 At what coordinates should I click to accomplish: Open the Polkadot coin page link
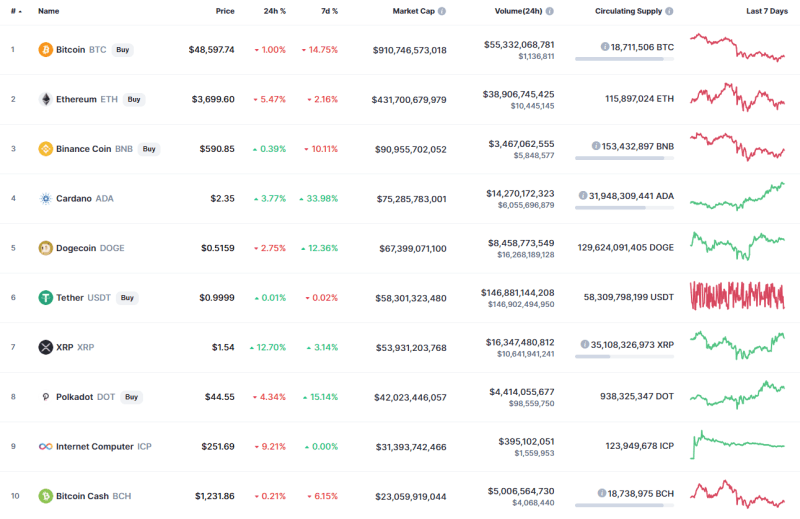click(74, 397)
